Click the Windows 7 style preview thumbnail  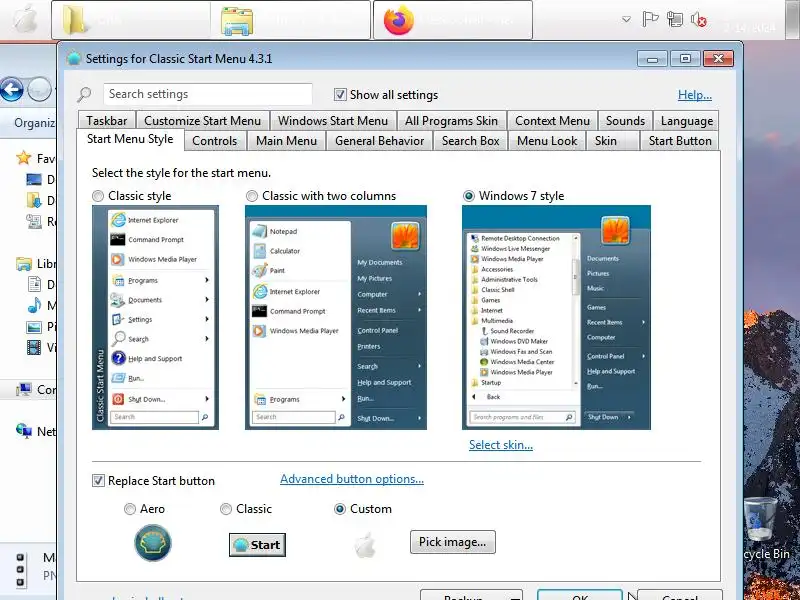[x=556, y=317]
